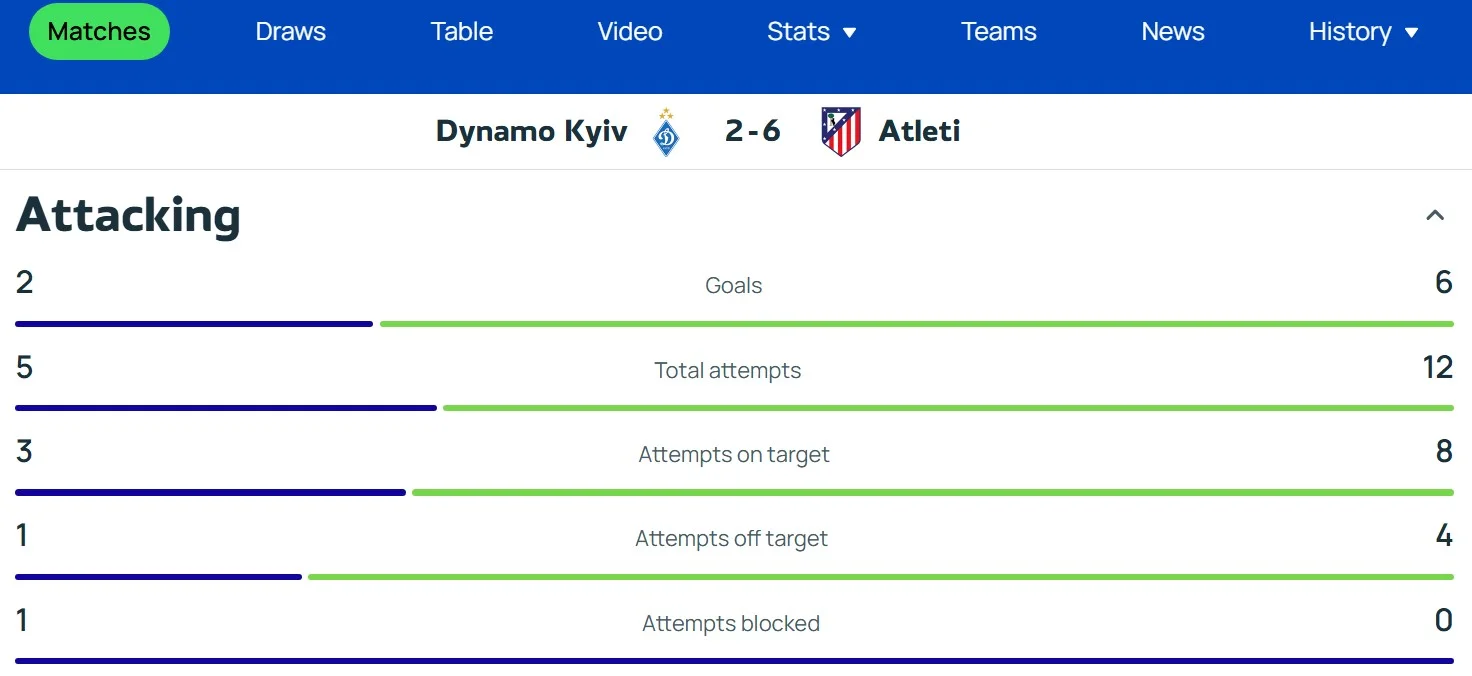
Task: Click the green Attempts off target bar
Action: (x=880, y=577)
